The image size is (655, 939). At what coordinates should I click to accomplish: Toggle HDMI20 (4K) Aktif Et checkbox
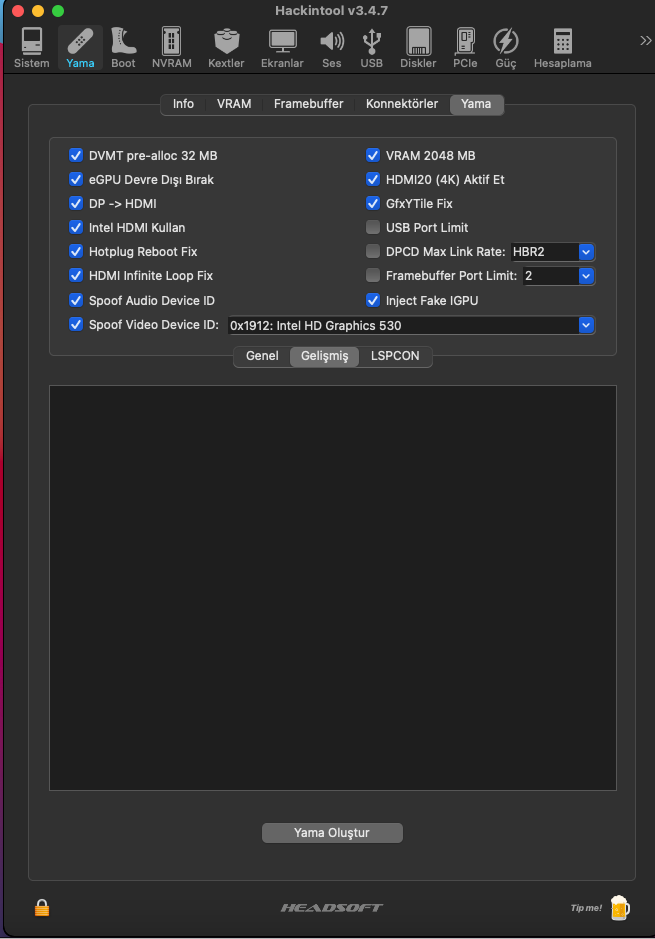coord(373,180)
